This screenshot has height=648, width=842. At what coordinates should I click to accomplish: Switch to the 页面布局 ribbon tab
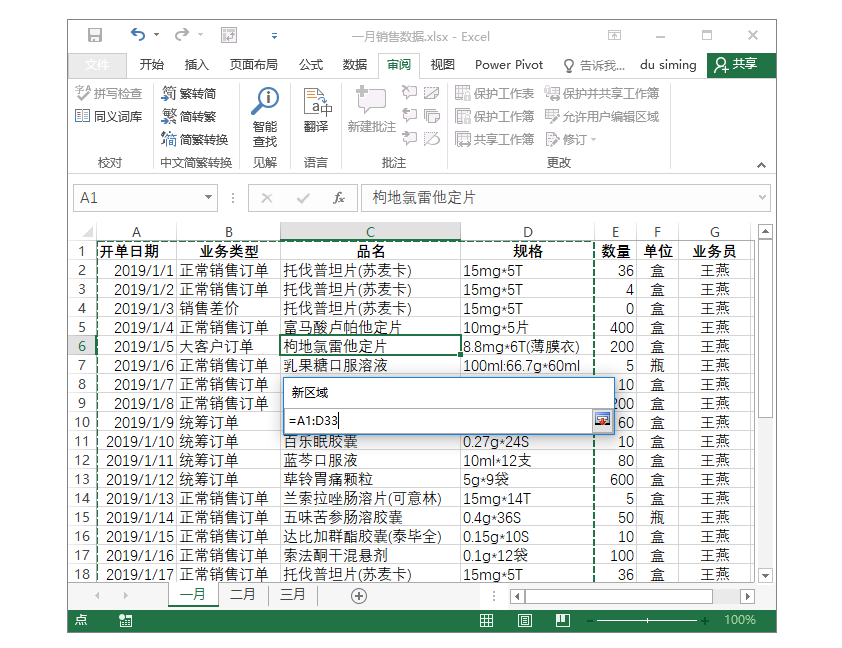pos(253,65)
